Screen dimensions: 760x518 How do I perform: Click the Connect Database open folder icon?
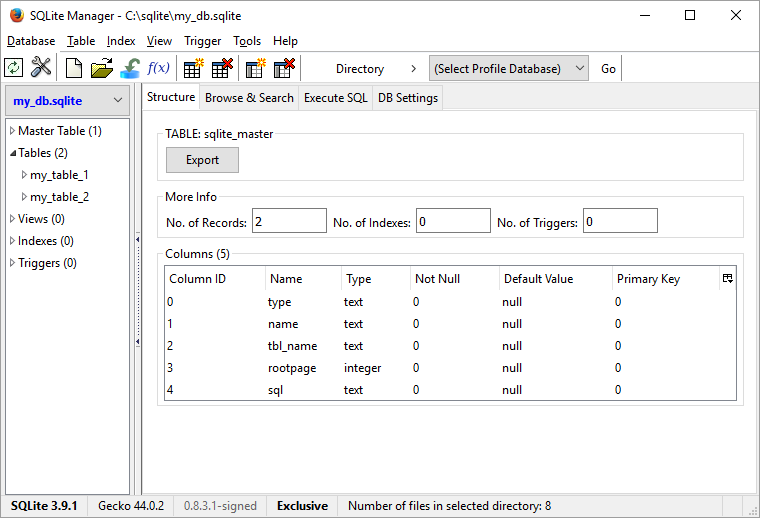tap(102, 68)
